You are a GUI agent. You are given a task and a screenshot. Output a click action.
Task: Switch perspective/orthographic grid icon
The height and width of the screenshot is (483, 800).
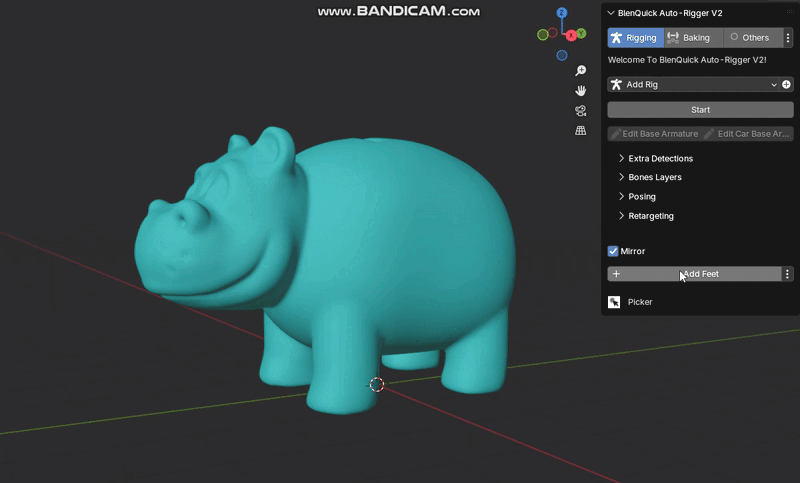pos(581,131)
